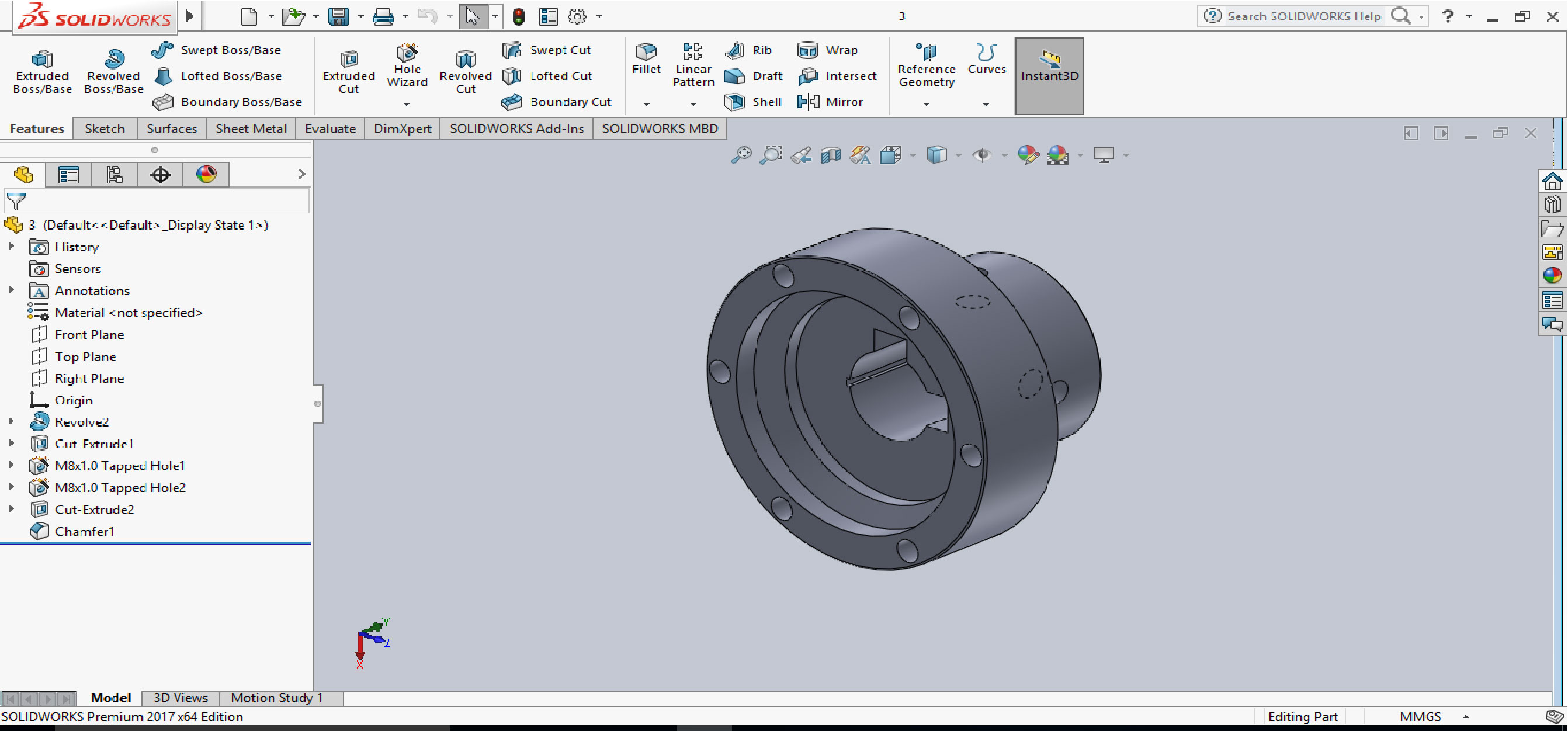Click the Section View icon

(830, 155)
